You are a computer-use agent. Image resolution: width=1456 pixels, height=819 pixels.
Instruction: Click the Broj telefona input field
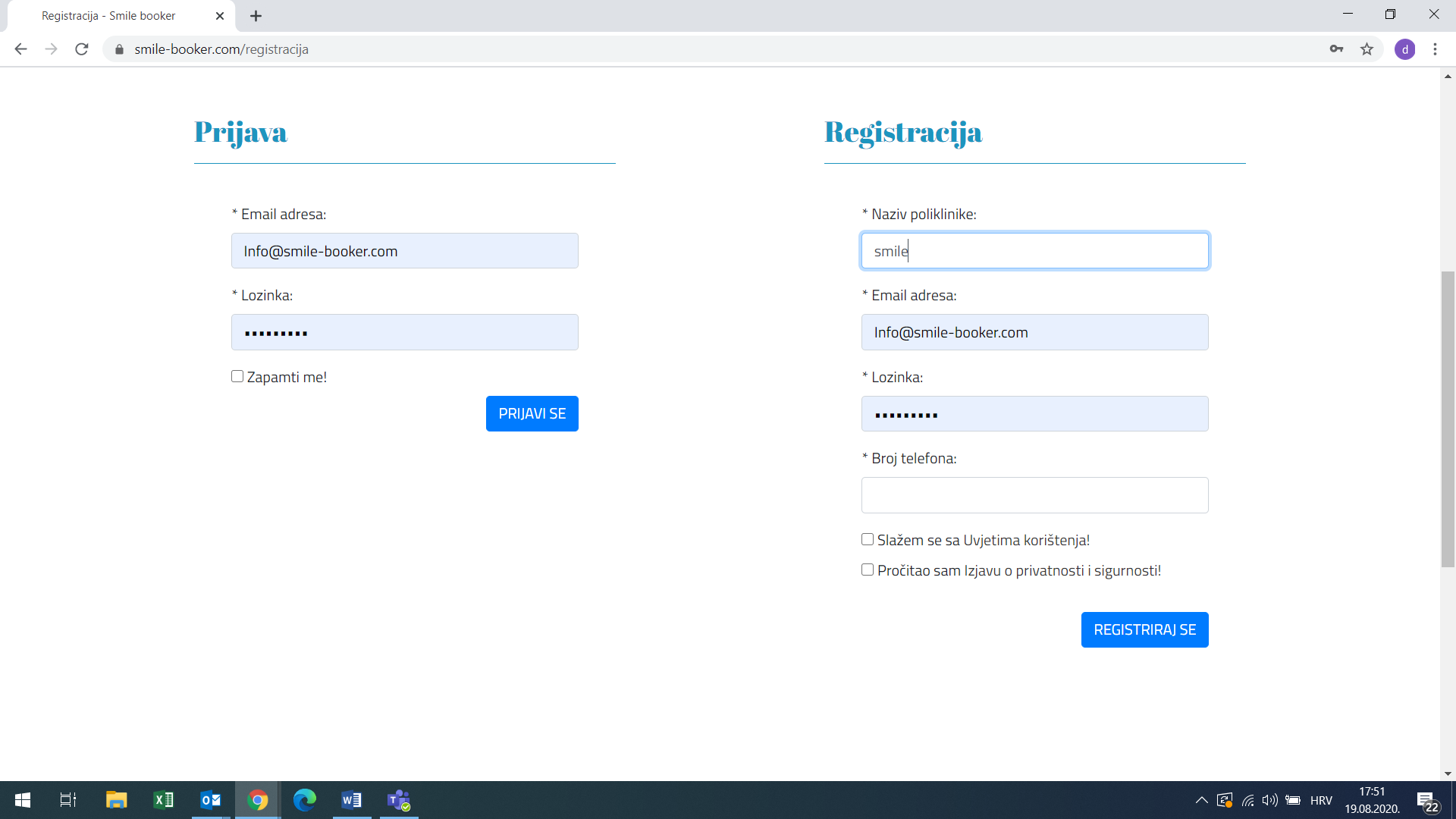(1034, 495)
